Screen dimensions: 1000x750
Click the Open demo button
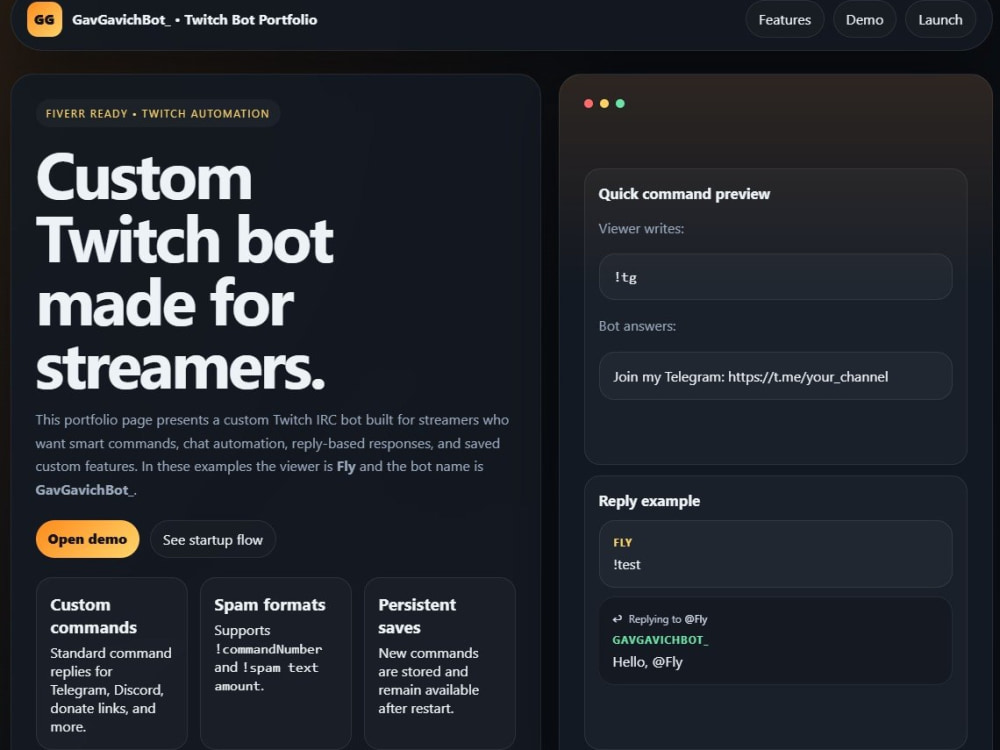coord(87,539)
